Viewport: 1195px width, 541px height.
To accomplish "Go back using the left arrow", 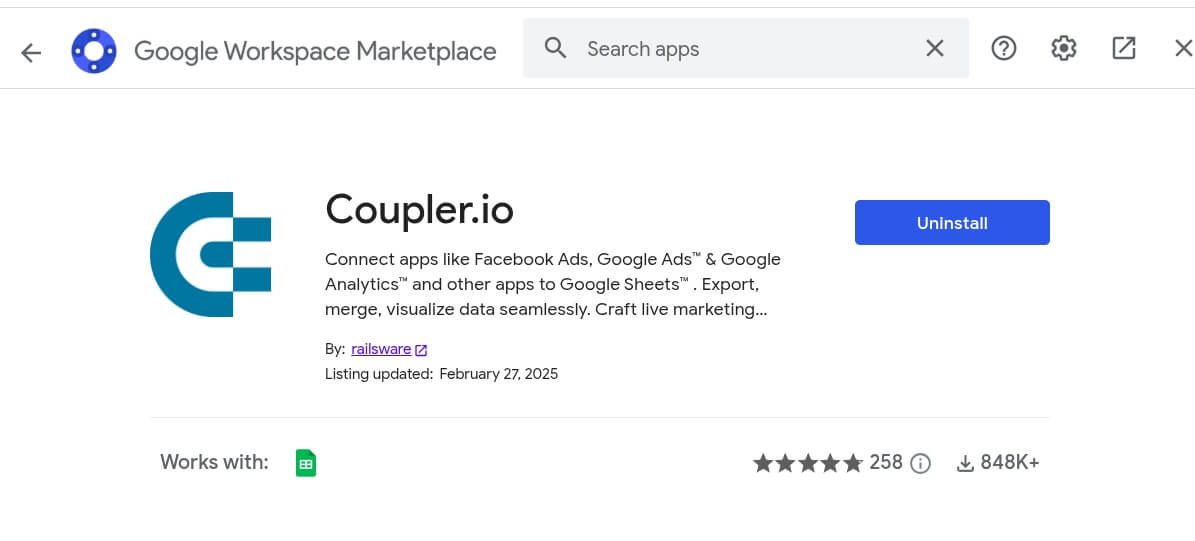I will point(31,51).
